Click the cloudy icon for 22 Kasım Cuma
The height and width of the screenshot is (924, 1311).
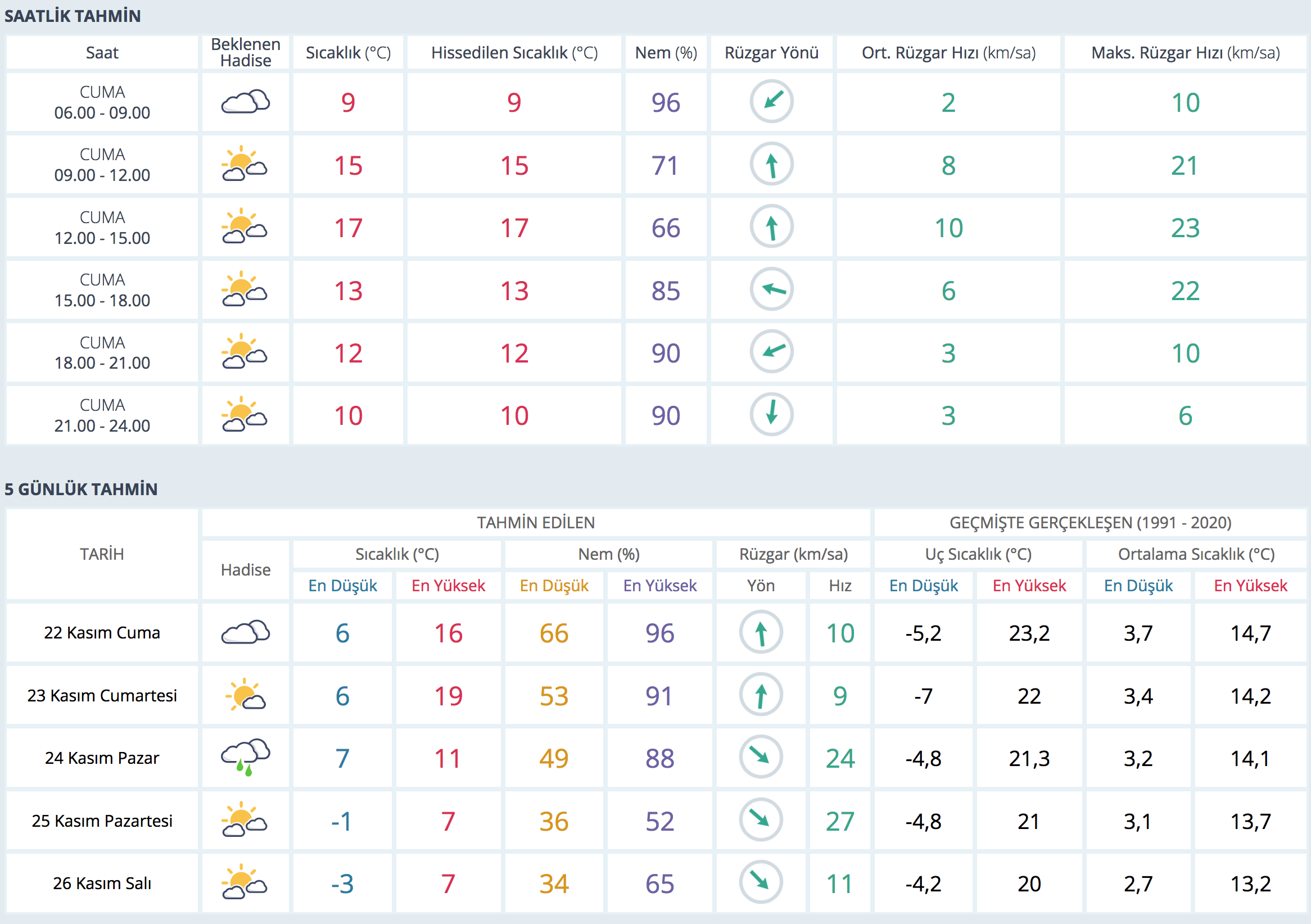(246, 632)
